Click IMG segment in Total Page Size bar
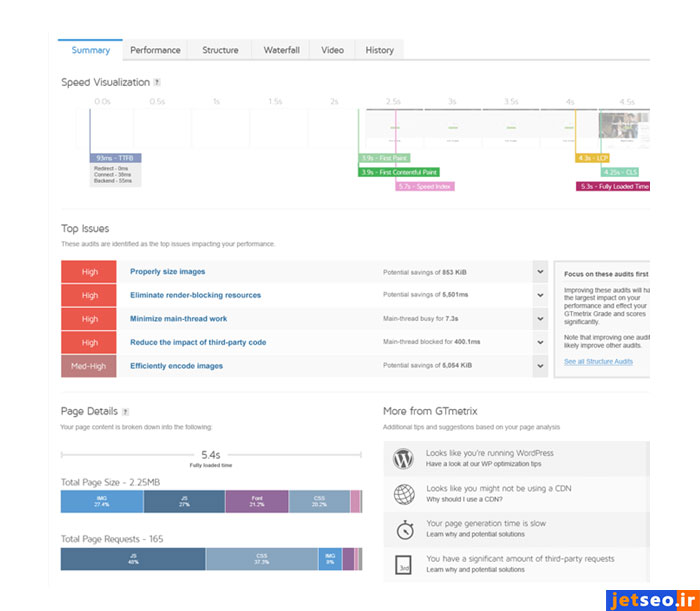This screenshot has width=700, height=611. [100, 502]
